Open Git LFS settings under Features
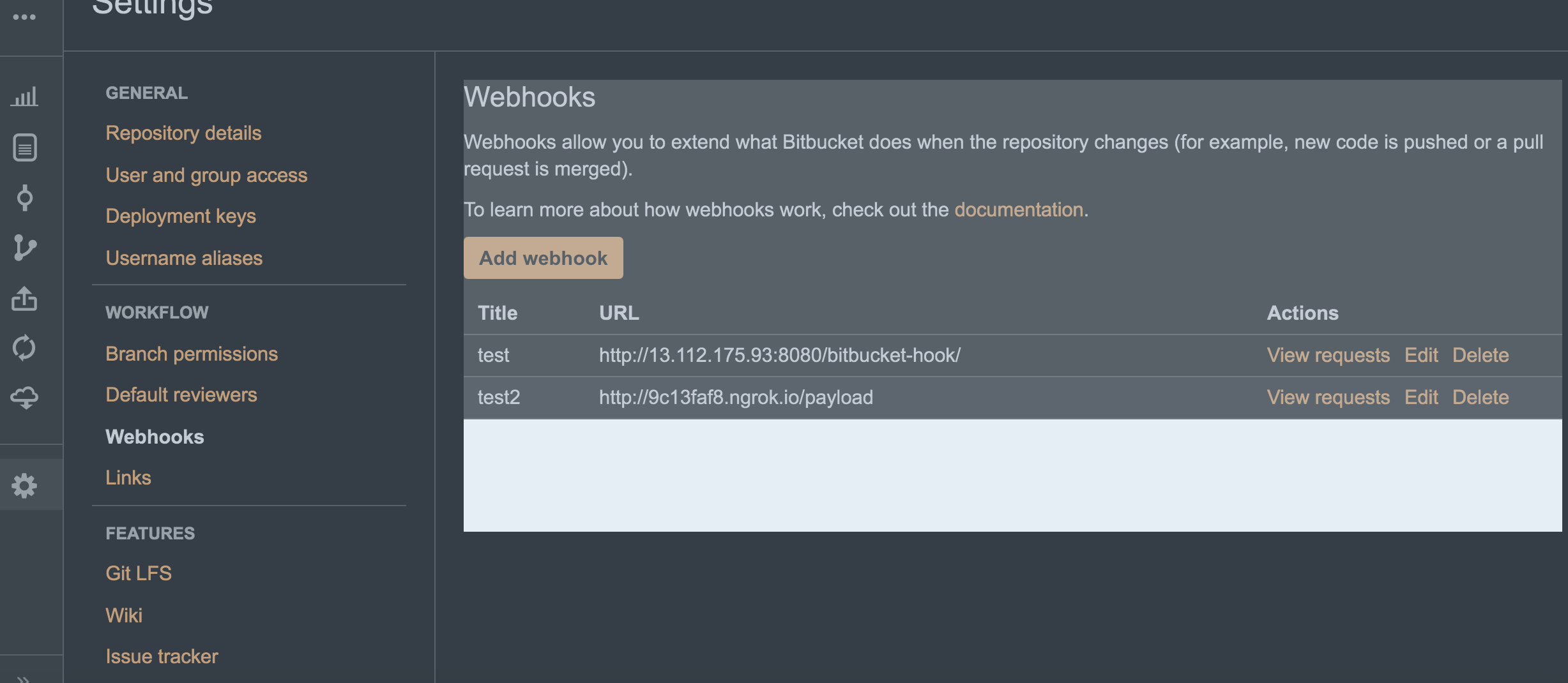Viewport: 1568px width, 683px height. pos(139,573)
